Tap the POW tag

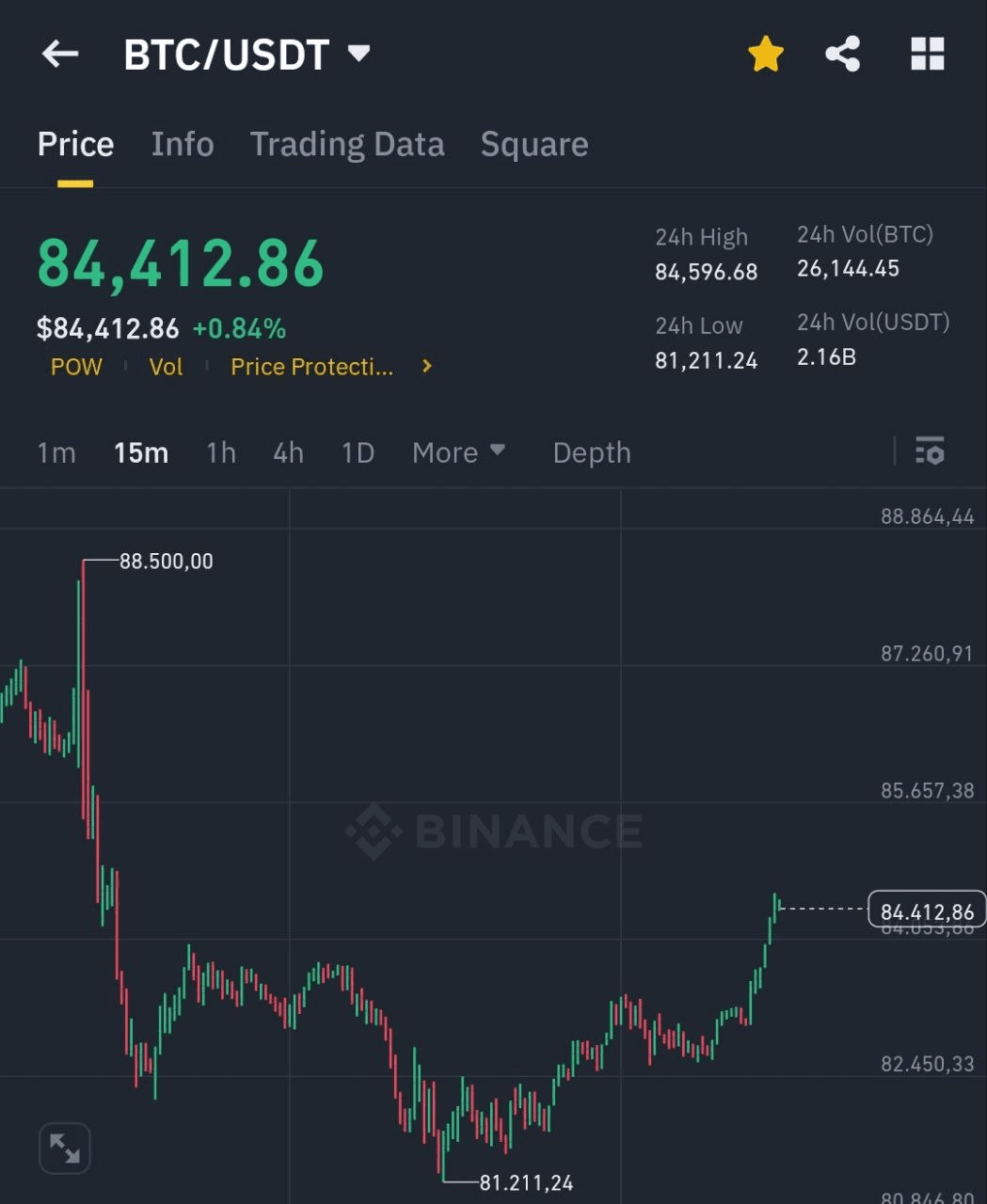76,367
